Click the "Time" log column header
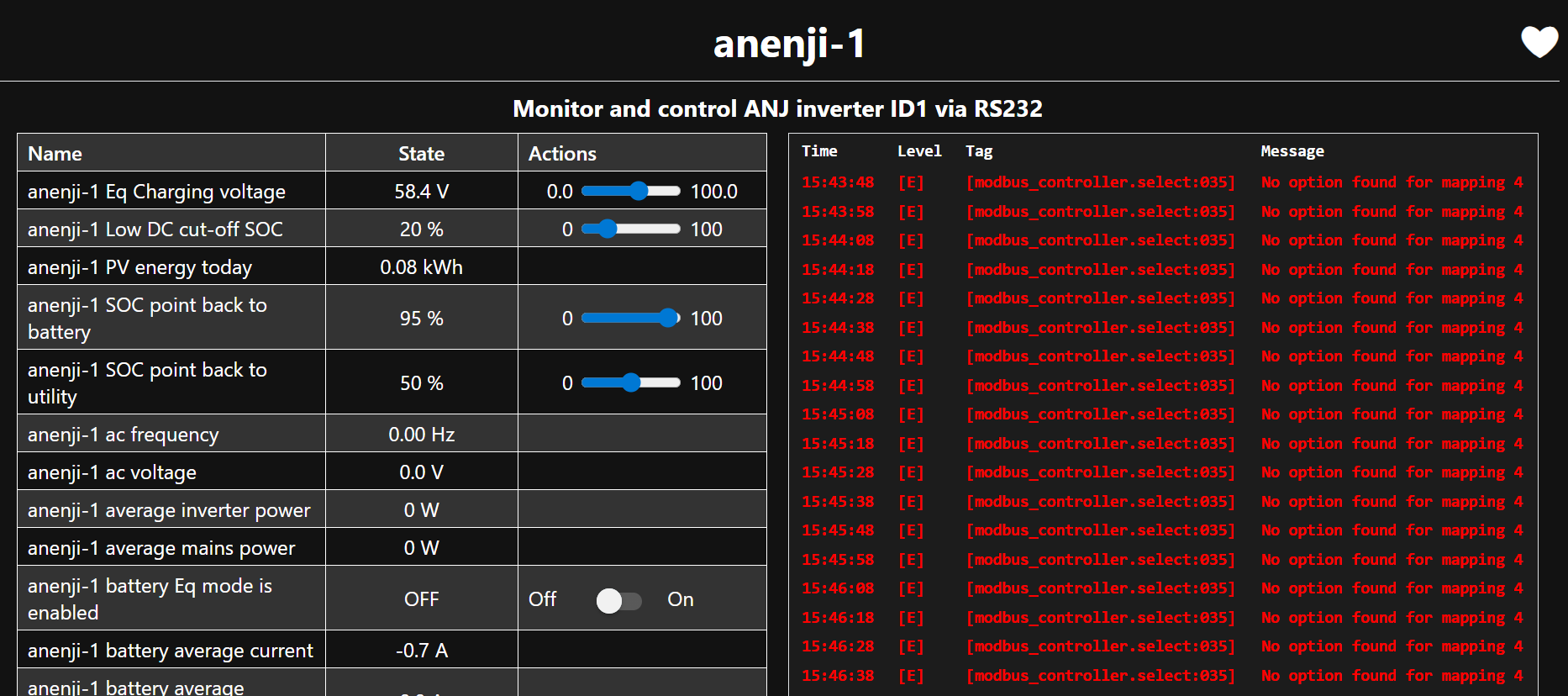Screen dimensions: 1568x696 pos(819,151)
